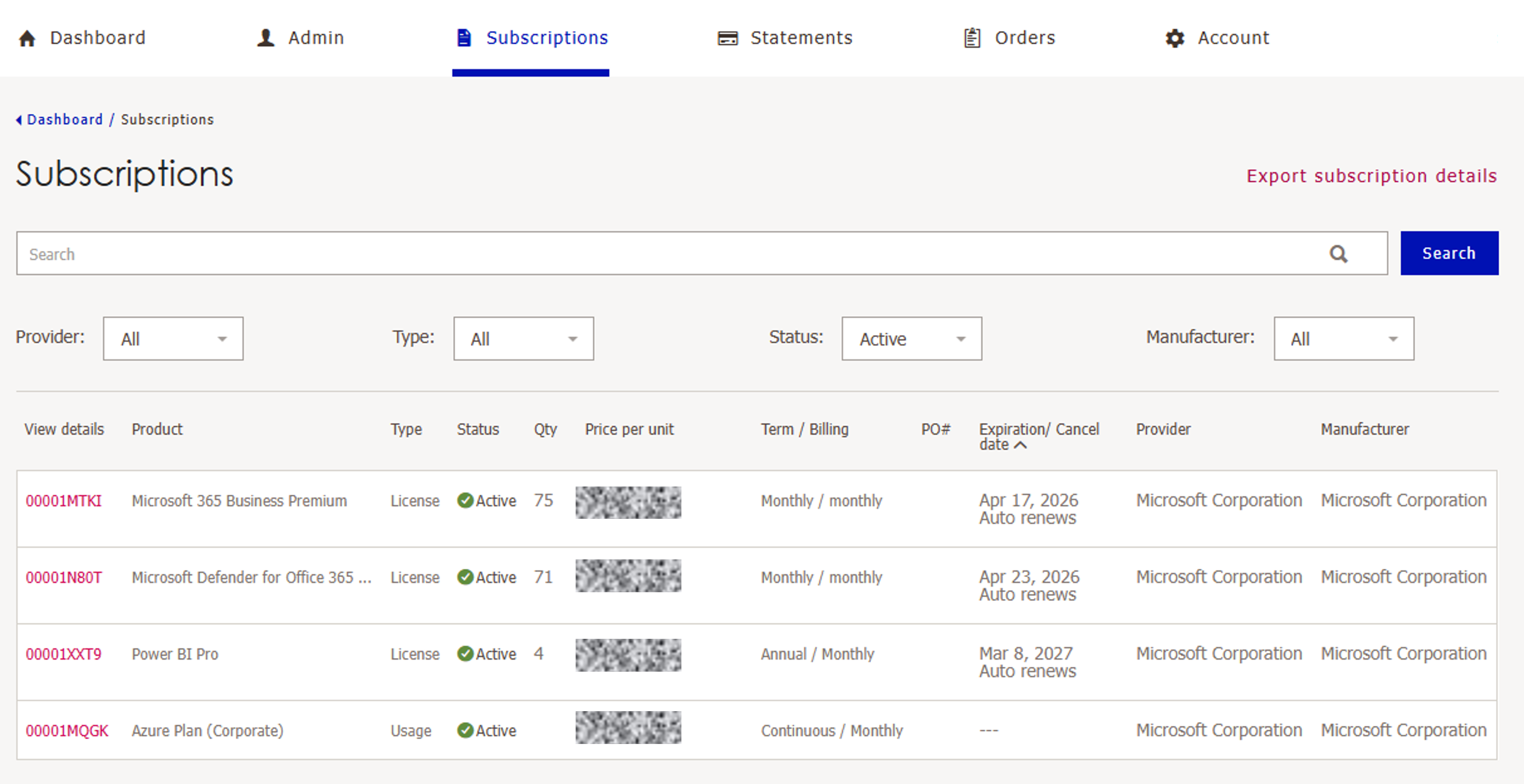This screenshot has width=1524, height=784.
Task: Open the Manufacturer filter dropdown
Action: (x=1343, y=339)
